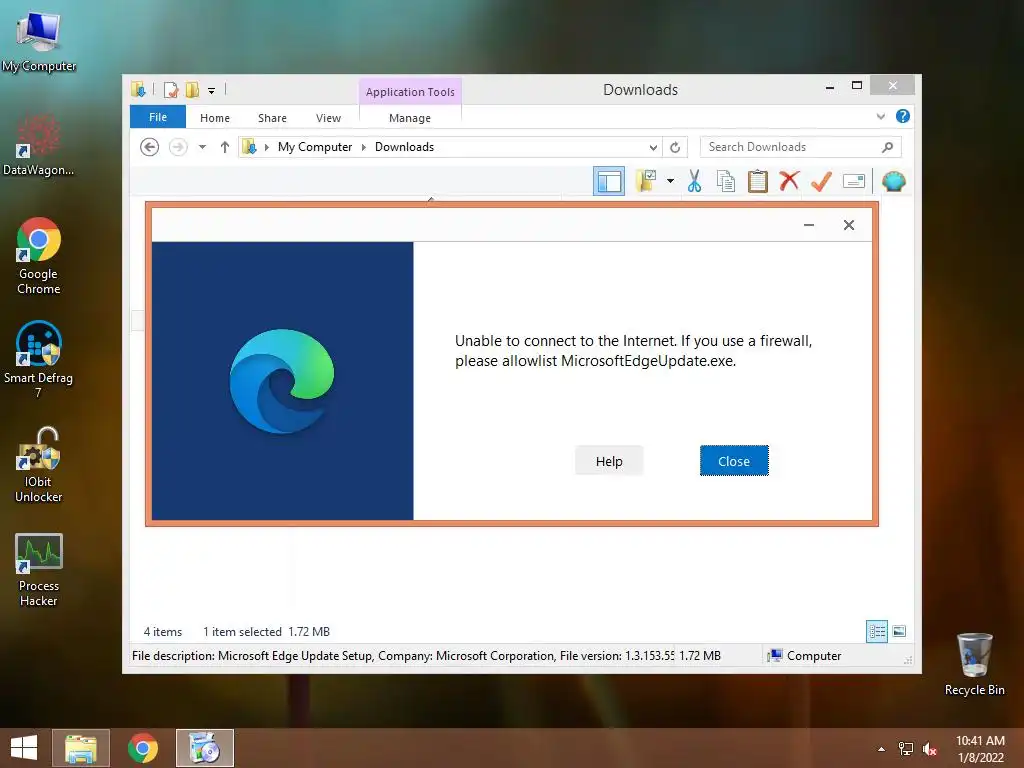
Task: Expand the arrow after My Computer breadcrumb
Action: pyautogui.click(x=364, y=148)
